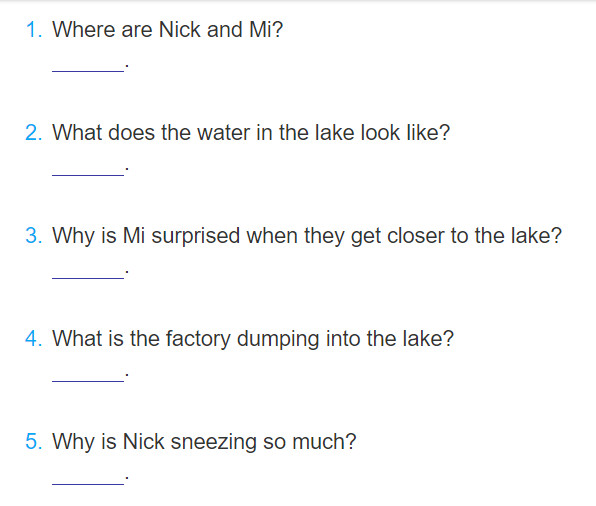Click the blue number 2 label
The width and height of the screenshot is (596, 506).
[33, 133]
